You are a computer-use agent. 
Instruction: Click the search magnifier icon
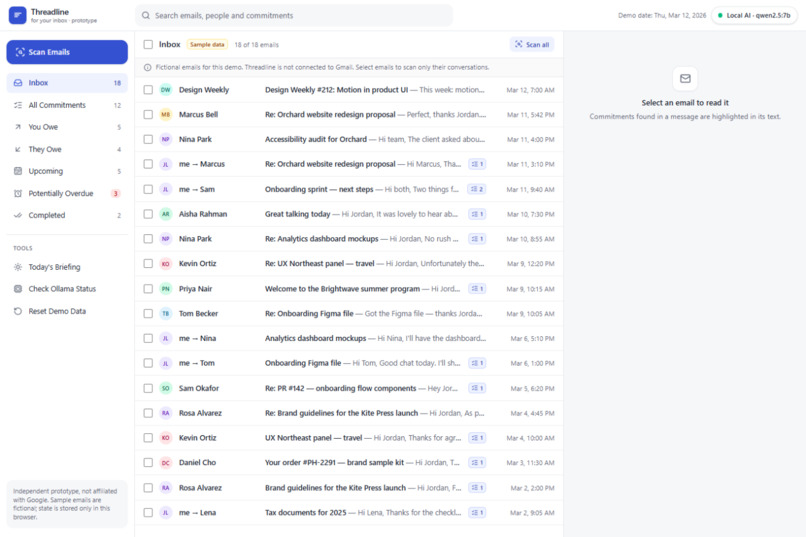click(x=146, y=15)
